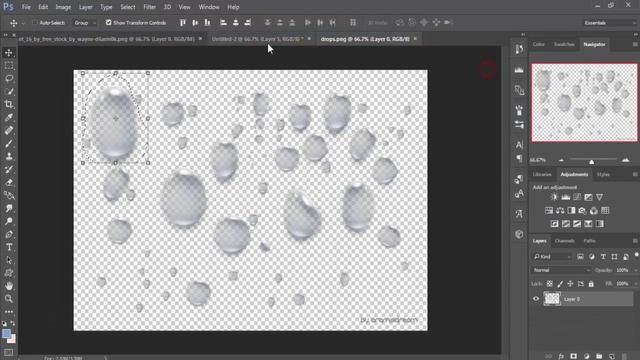Toggle lock all padlock icon

591,284
